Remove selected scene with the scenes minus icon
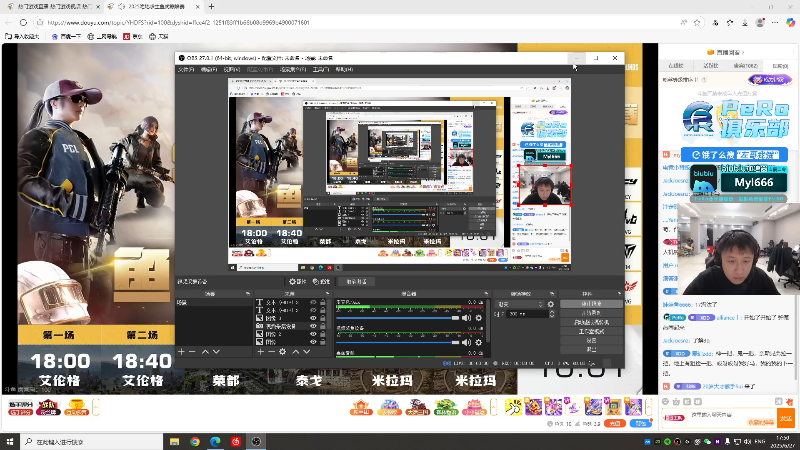The width and height of the screenshot is (800, 450). 192,352
